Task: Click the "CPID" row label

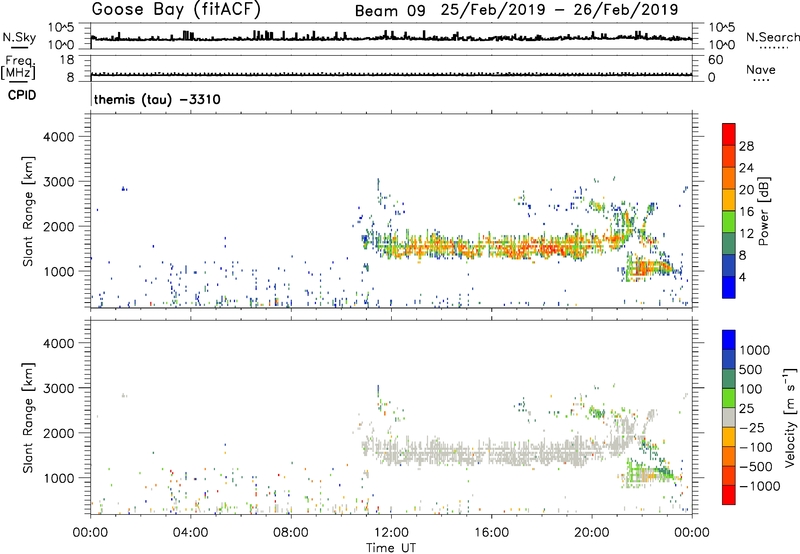Action: coord(22,95)
